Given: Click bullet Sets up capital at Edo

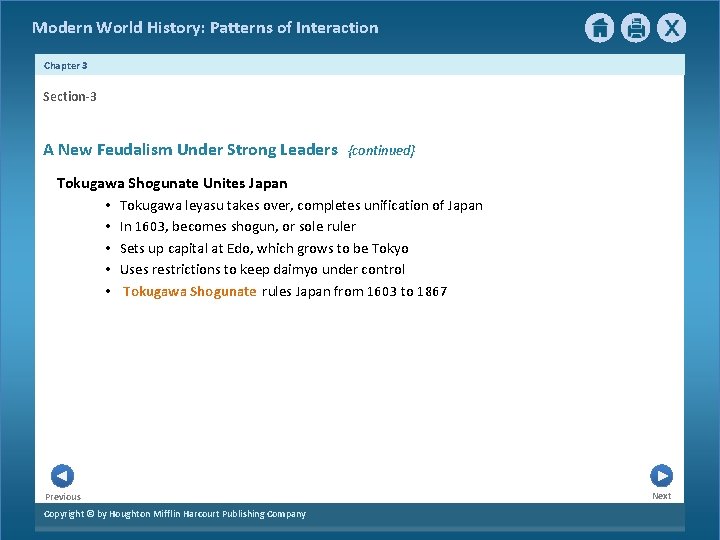Looking at the screenshot, I should tap(264, 248).
